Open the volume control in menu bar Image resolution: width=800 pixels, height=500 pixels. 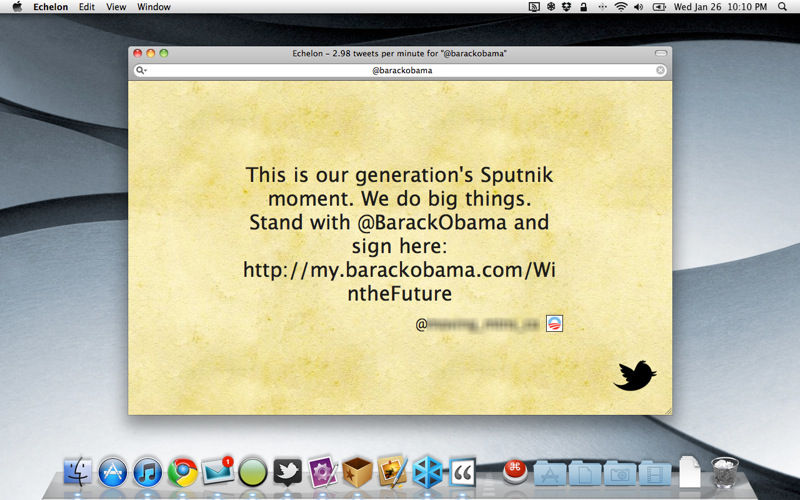click(x=639, y=7)
